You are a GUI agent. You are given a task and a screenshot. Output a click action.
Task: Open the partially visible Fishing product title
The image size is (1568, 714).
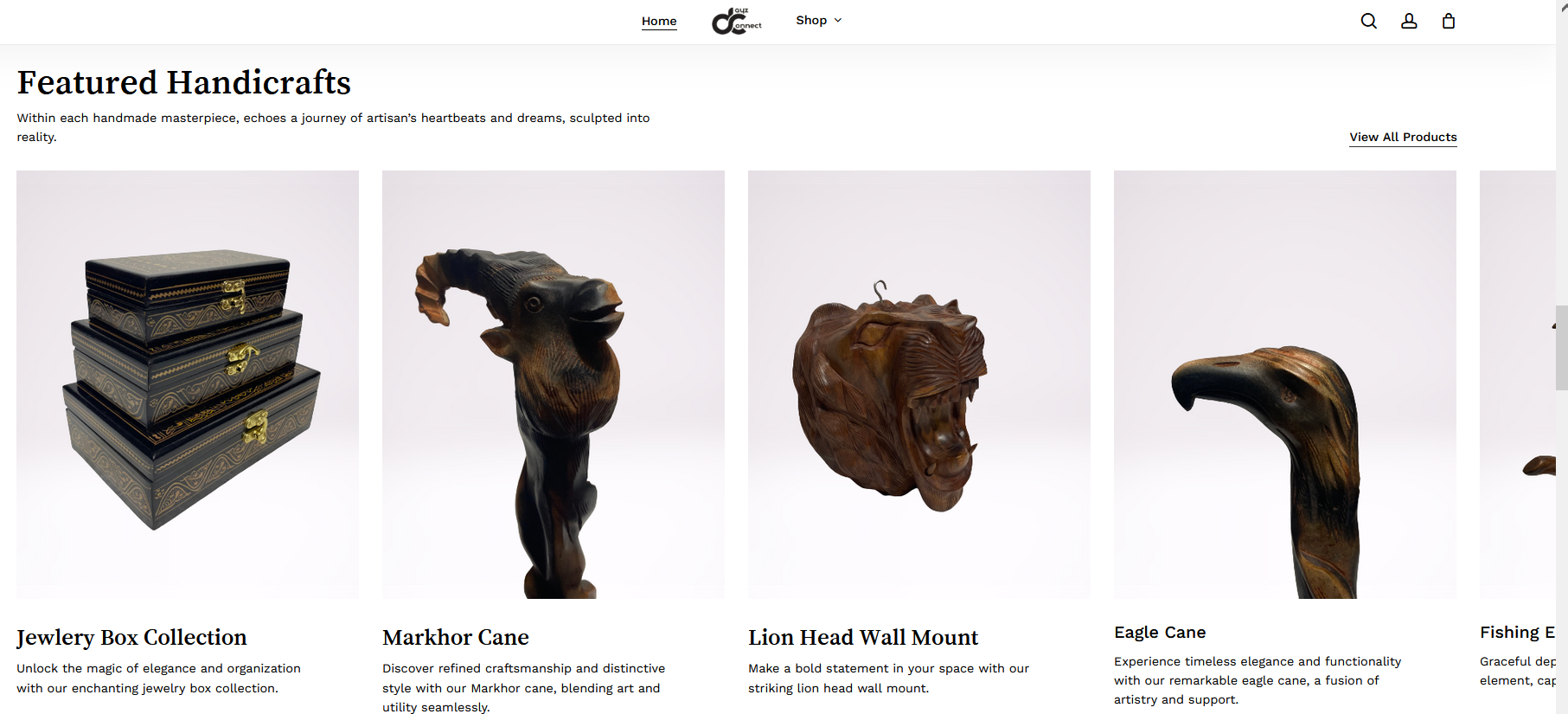[x=1517, y=632]
